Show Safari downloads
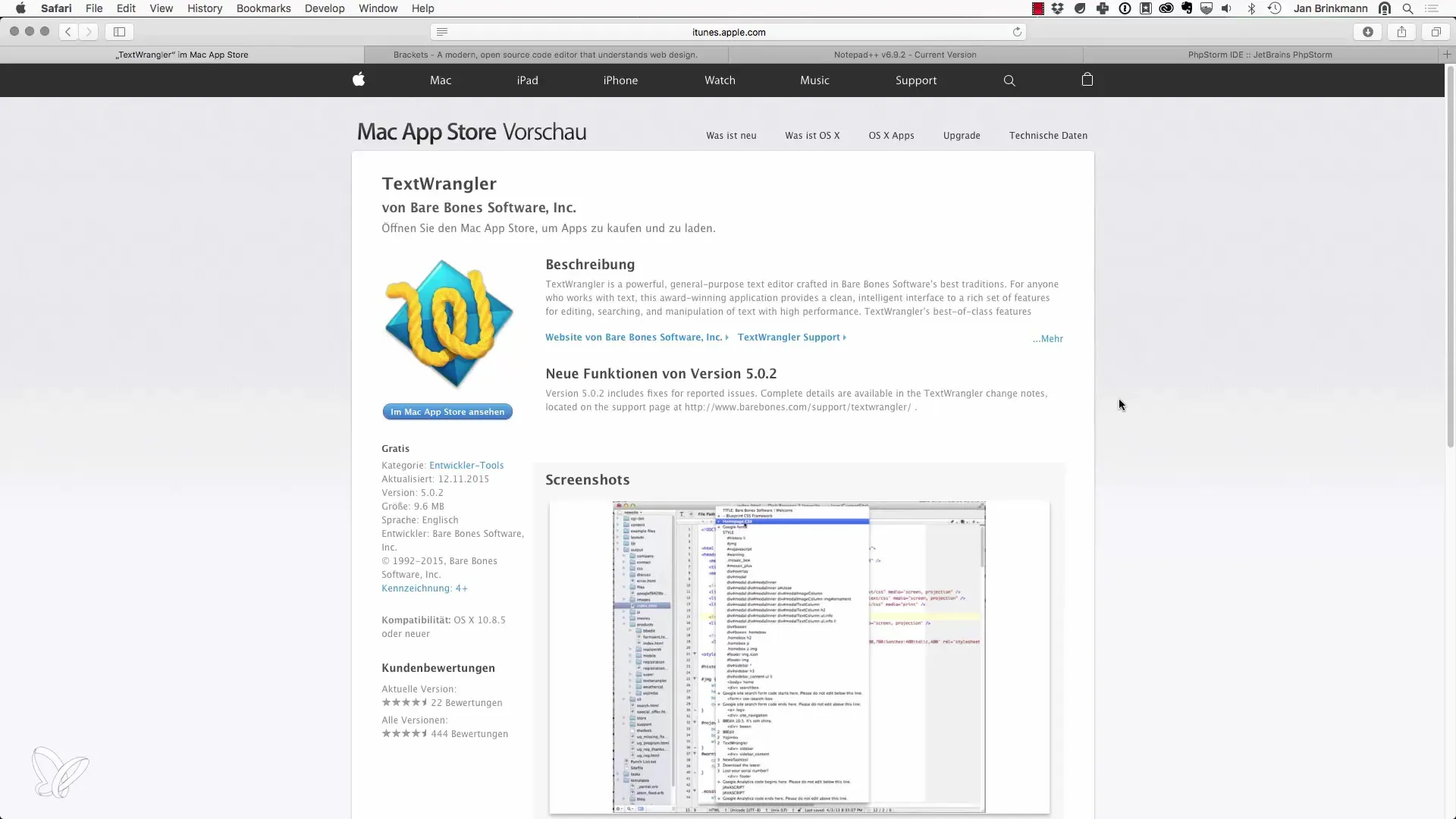This screenshot has width=1456, height=819. (1368, 32)
